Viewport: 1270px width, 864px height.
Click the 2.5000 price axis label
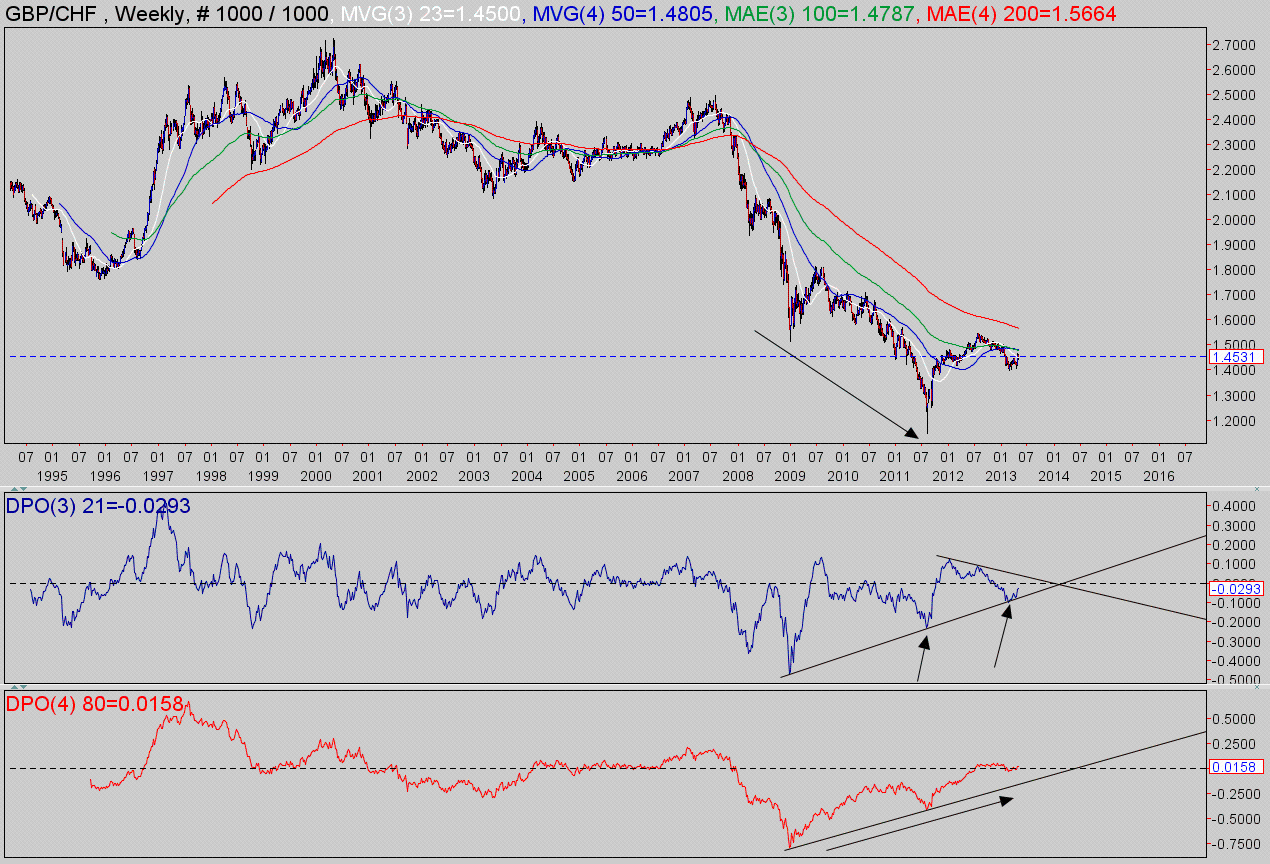(1234, 95)
